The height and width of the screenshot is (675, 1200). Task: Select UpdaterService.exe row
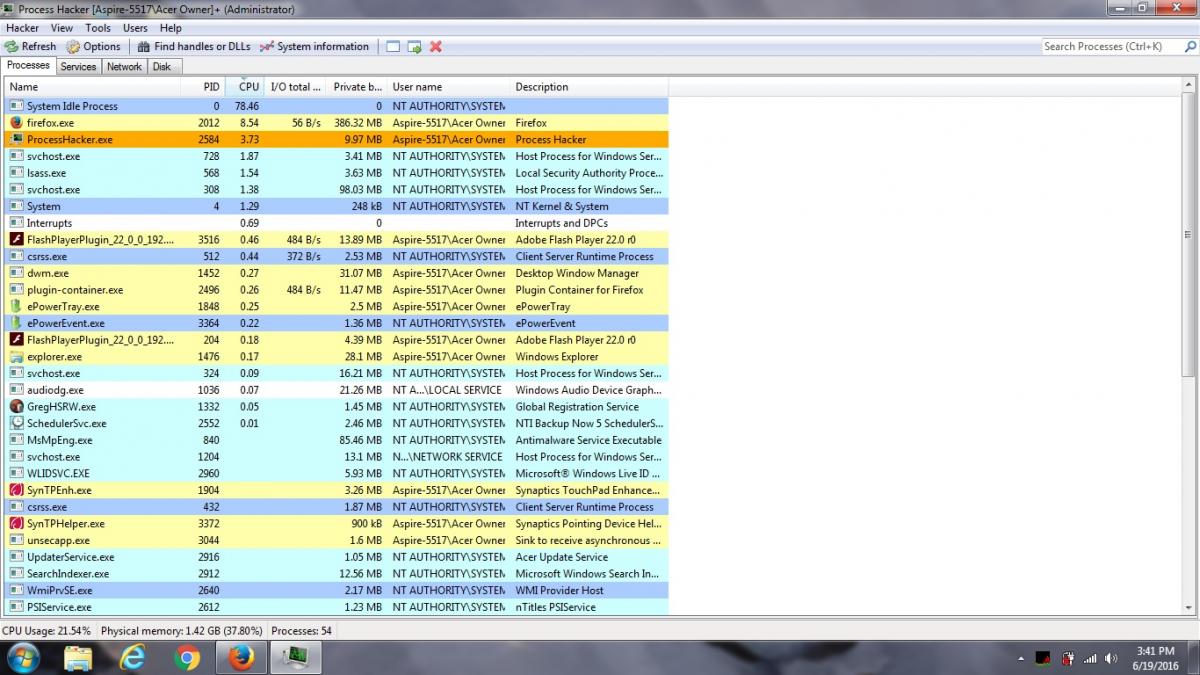(336, 557)
